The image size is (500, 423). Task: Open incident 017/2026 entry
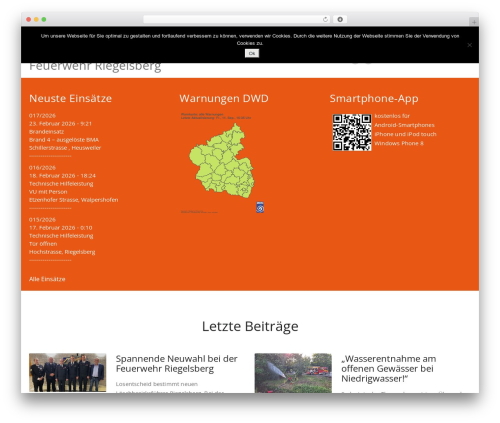tap(42, 116)
